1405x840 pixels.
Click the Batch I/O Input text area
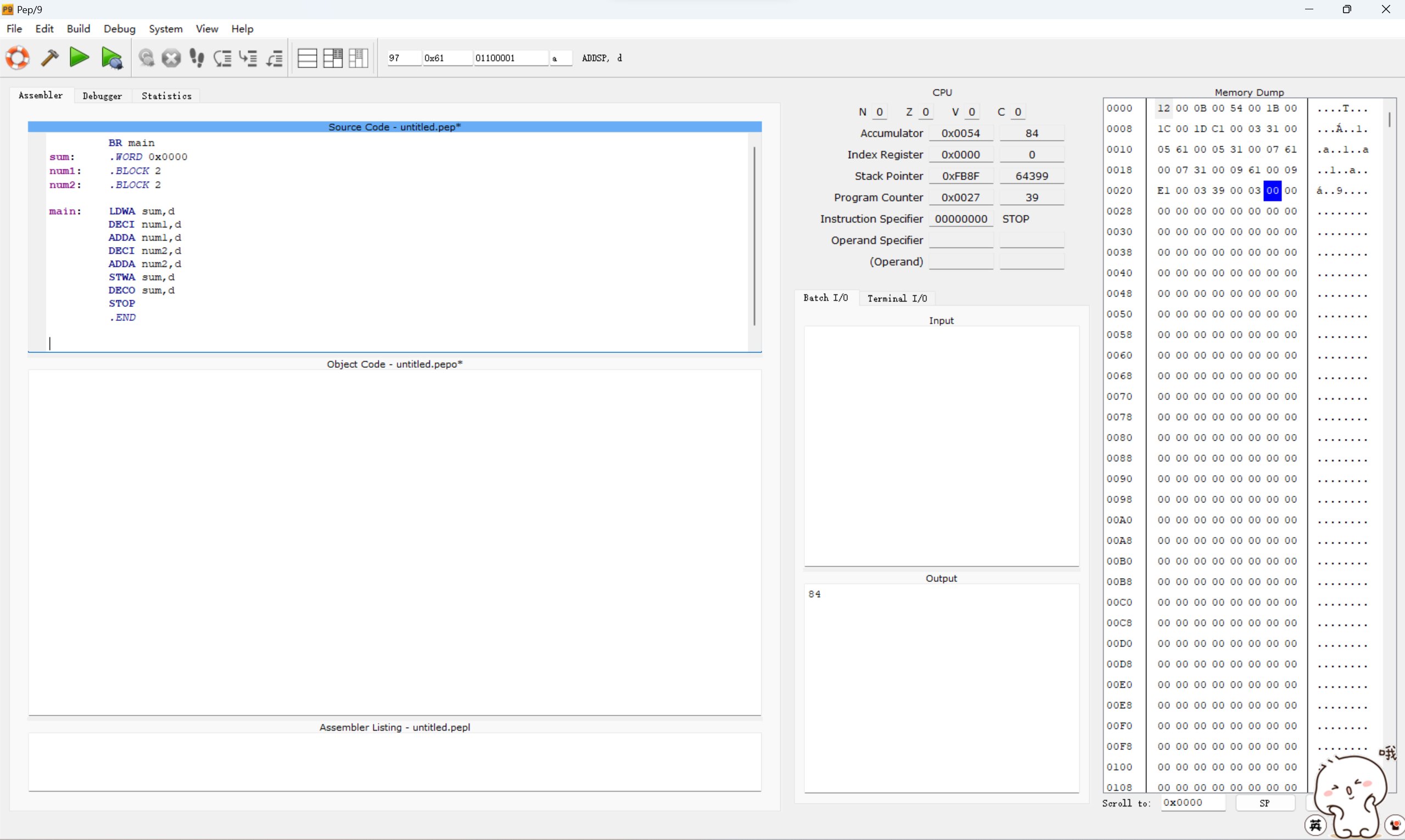pyautogui.click(x=941, y=445)
